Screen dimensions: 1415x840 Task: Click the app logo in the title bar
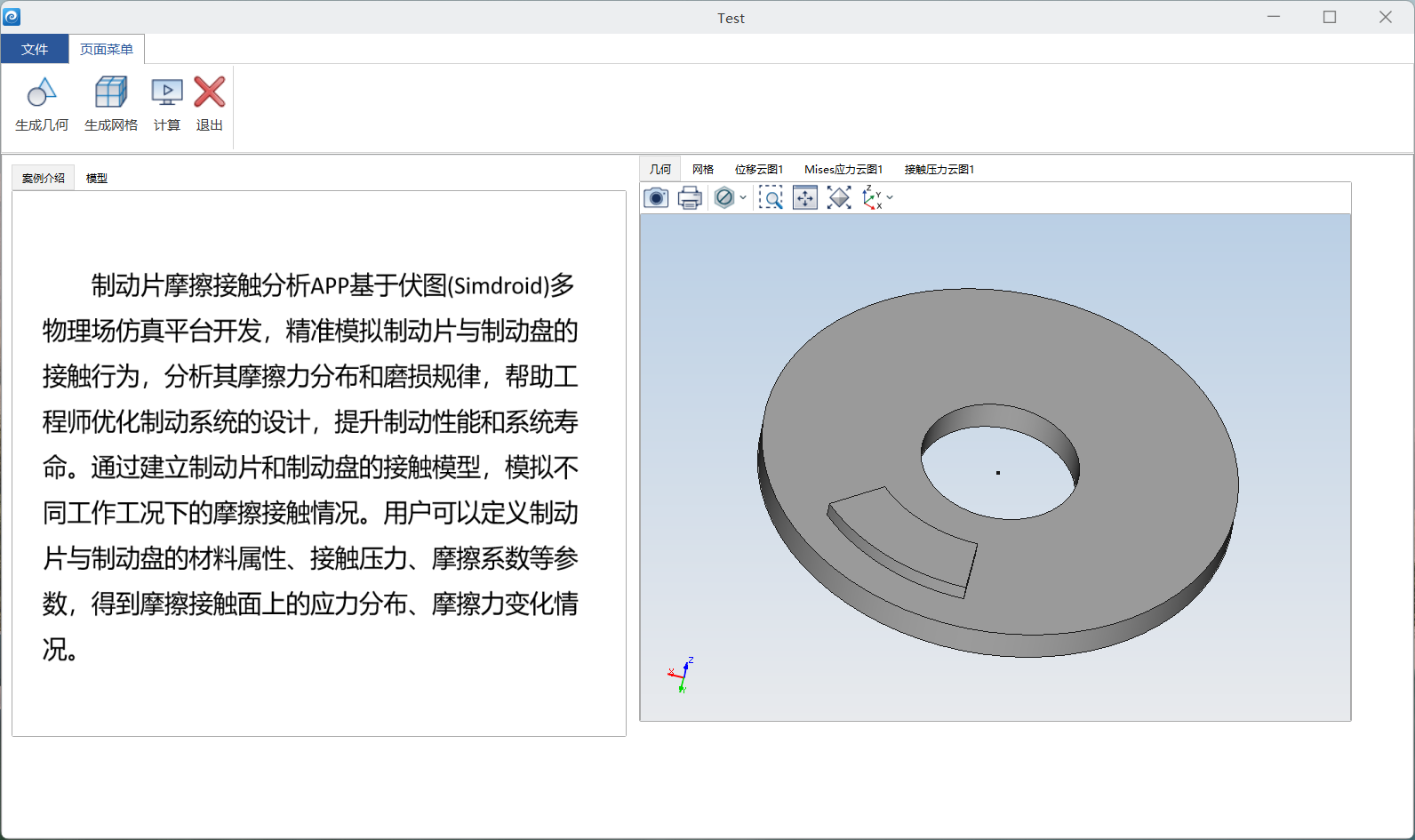[x=12, y=17]
